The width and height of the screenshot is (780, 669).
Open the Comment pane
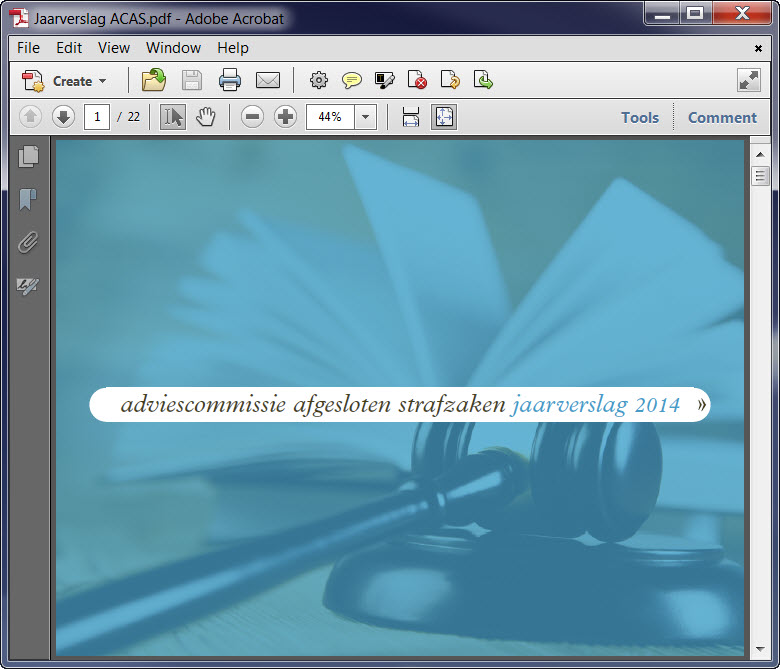coord(722,118)
